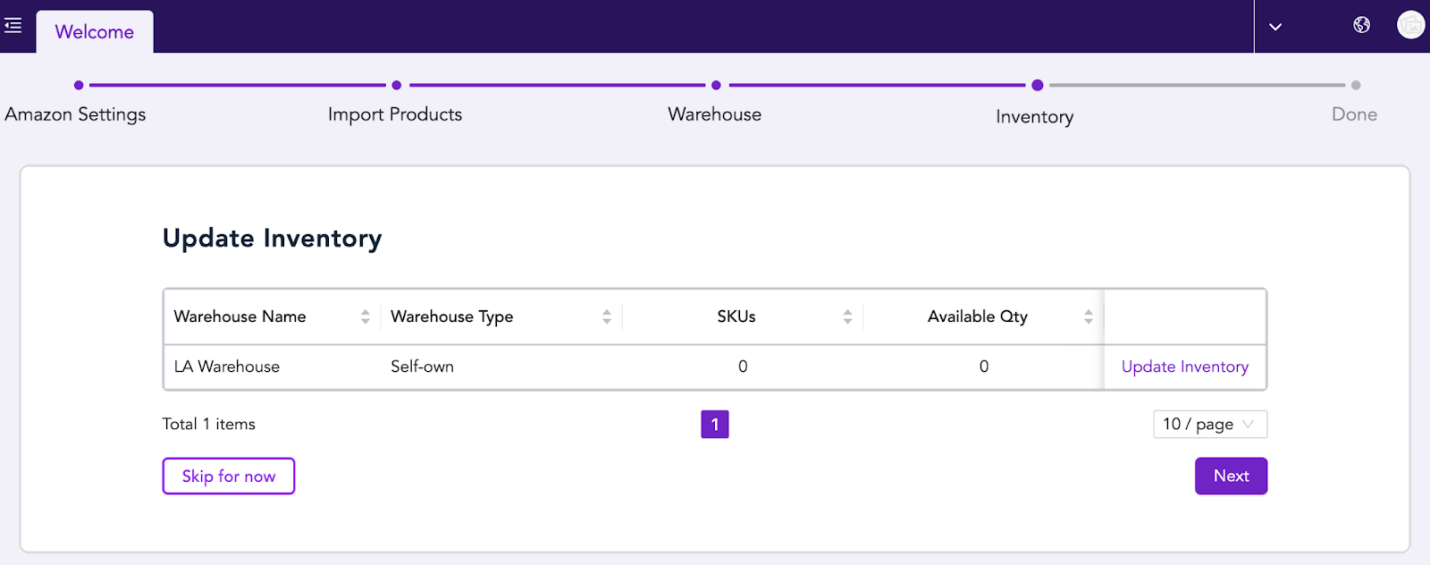The width and height of the screenshot is (1430, 565).
Task: Sort by Warehouse Type column arrows
Action: [x=606, y=317]
